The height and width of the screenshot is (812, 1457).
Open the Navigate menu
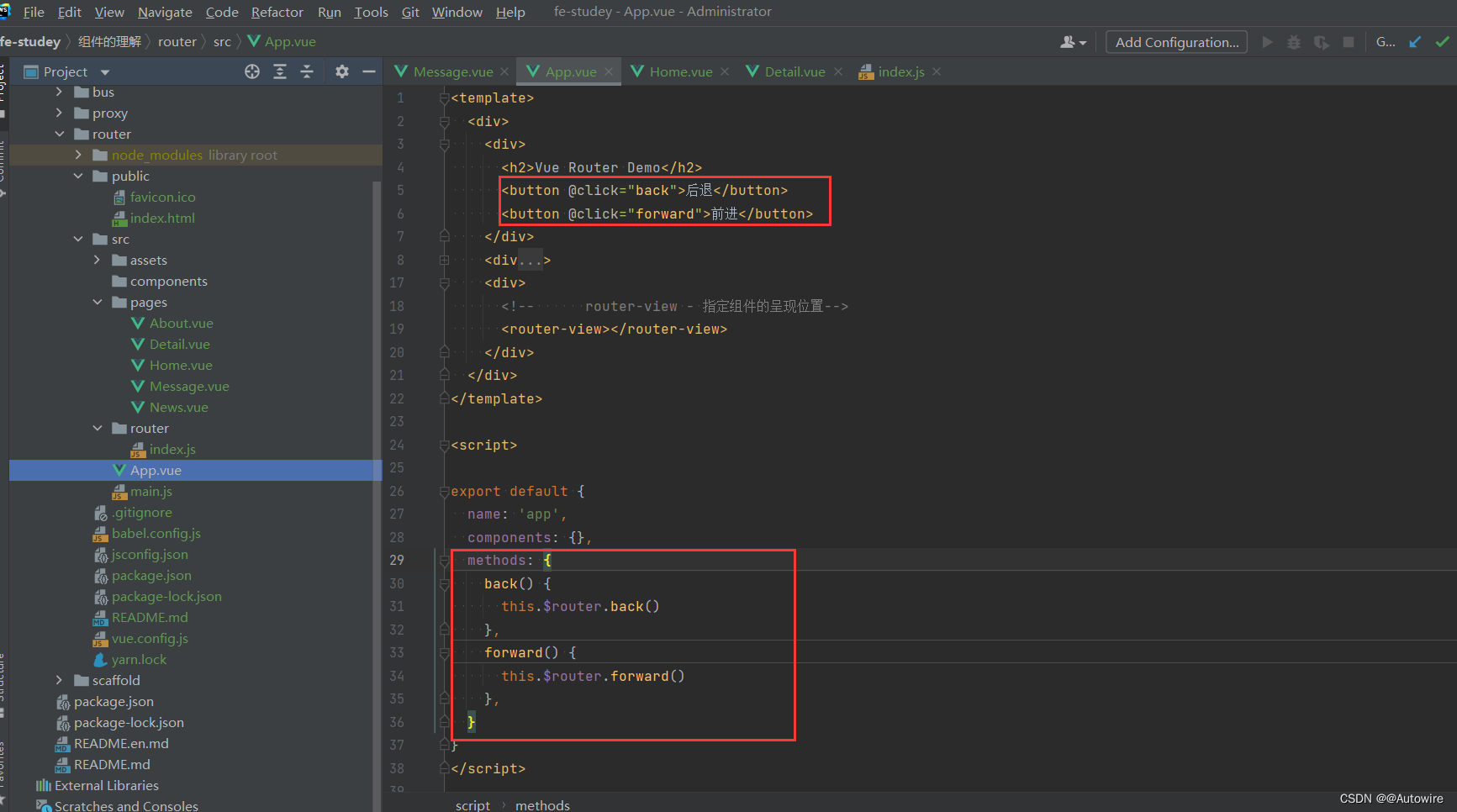click(x=165, y=12)
